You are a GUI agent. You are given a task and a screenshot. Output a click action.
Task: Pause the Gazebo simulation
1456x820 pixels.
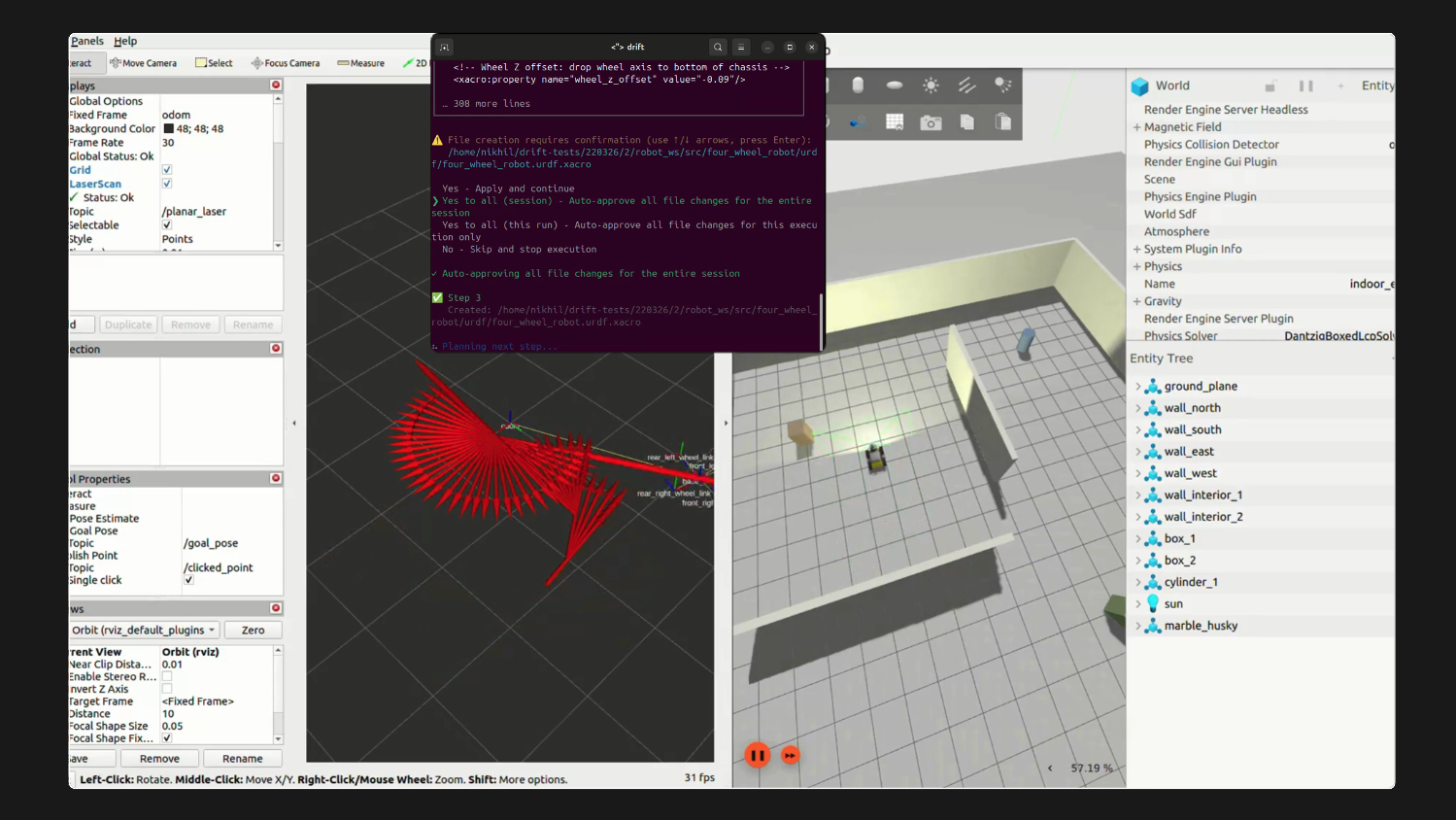coord(758,755)
